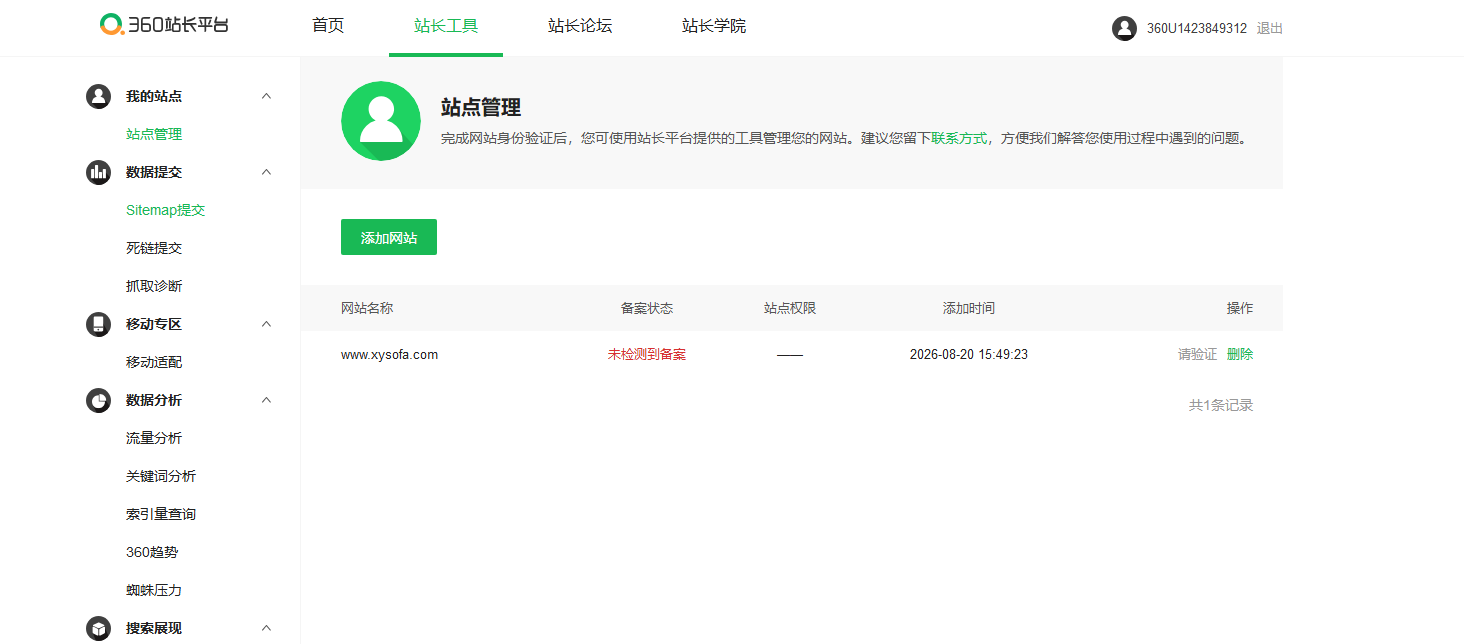Open 360趋势 in the sidebar

(x=152, y=552)
